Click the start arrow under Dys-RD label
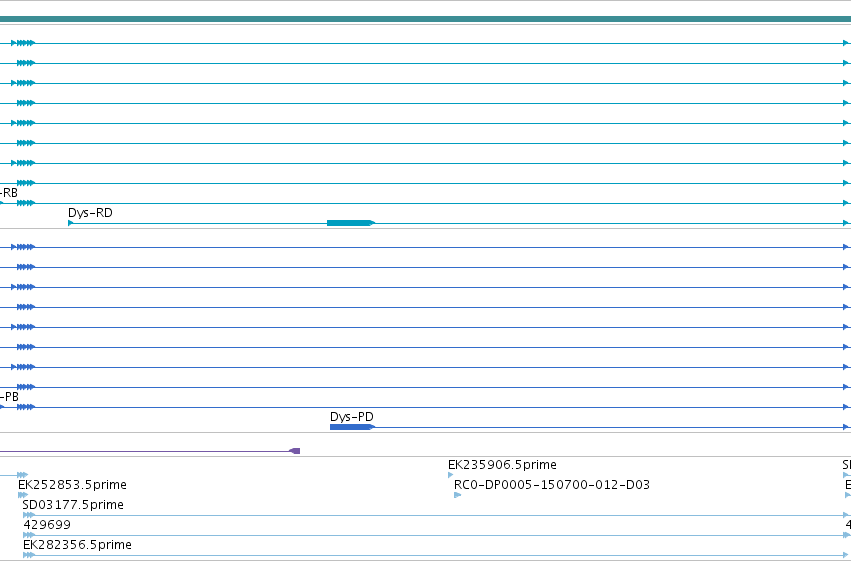851x561 pixels. (71, 223)
